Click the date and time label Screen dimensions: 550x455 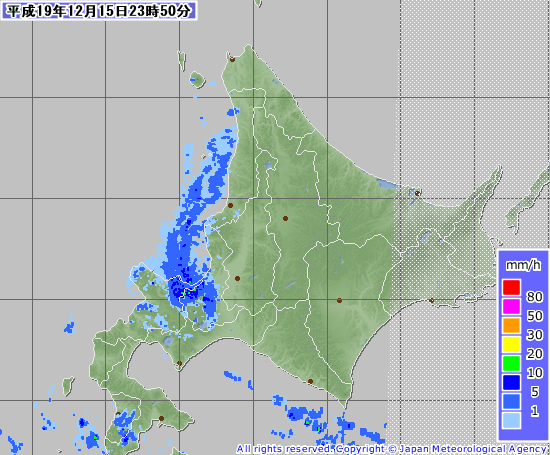click(x=99, y=11)
